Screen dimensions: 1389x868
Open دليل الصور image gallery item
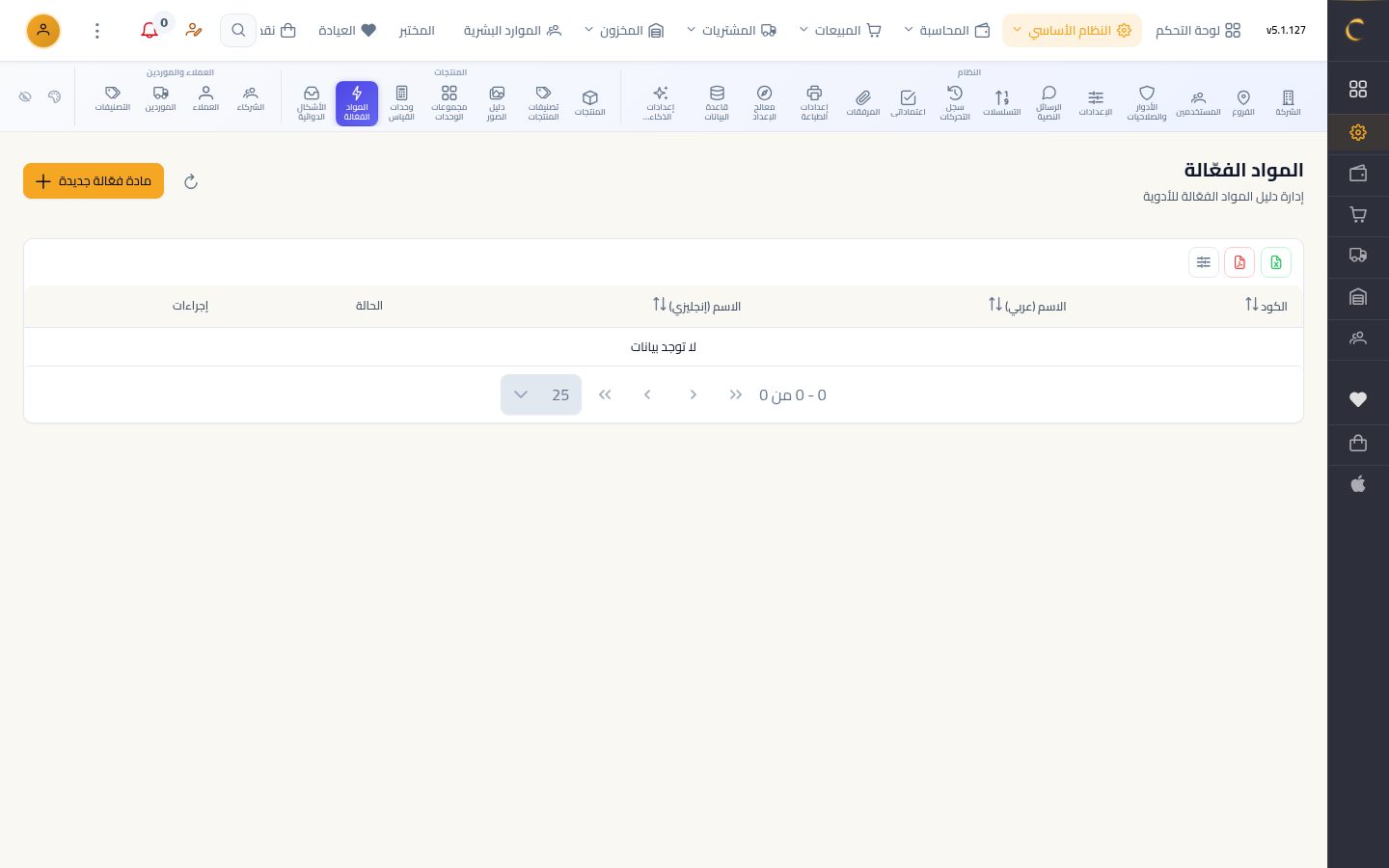497,103
